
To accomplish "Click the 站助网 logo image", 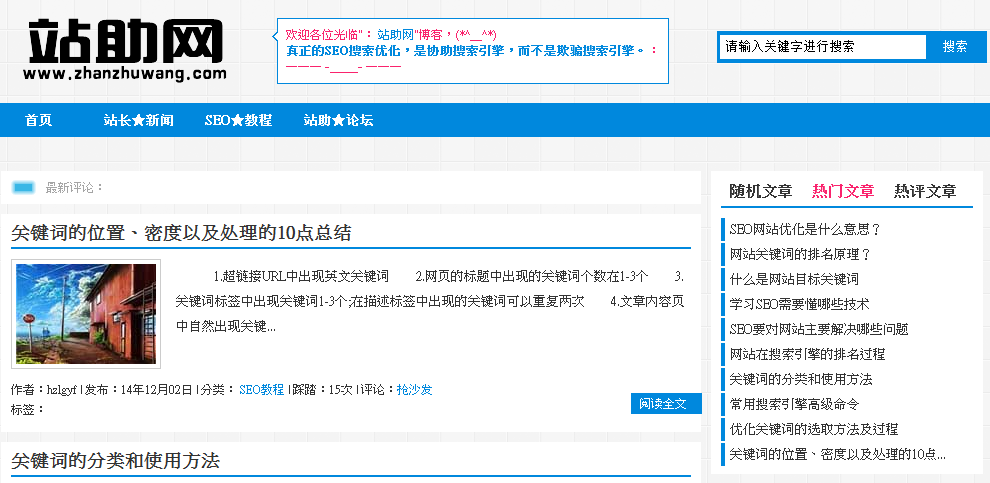I will click(126, 47).
